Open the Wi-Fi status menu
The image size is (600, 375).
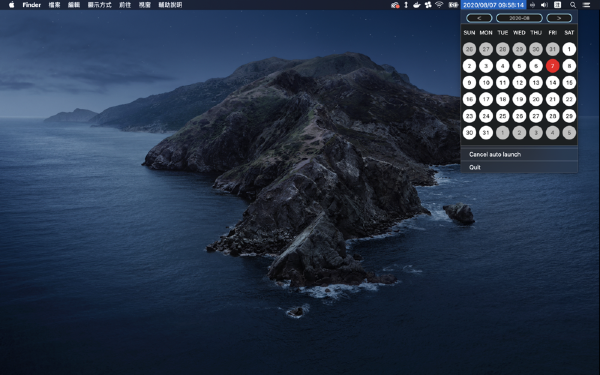(x=439, y=5)
